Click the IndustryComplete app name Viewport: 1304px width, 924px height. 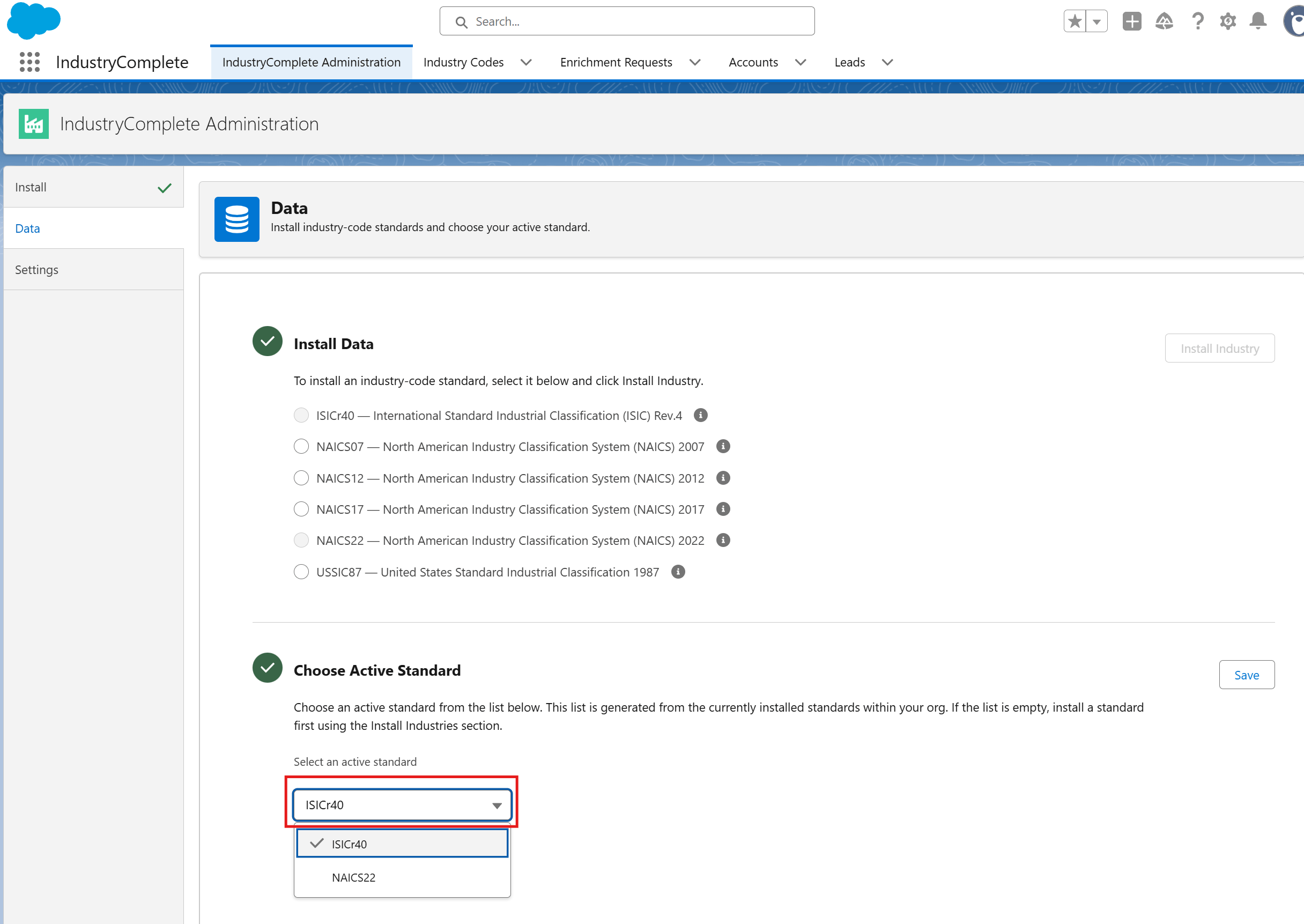click(x=122, y=62)
